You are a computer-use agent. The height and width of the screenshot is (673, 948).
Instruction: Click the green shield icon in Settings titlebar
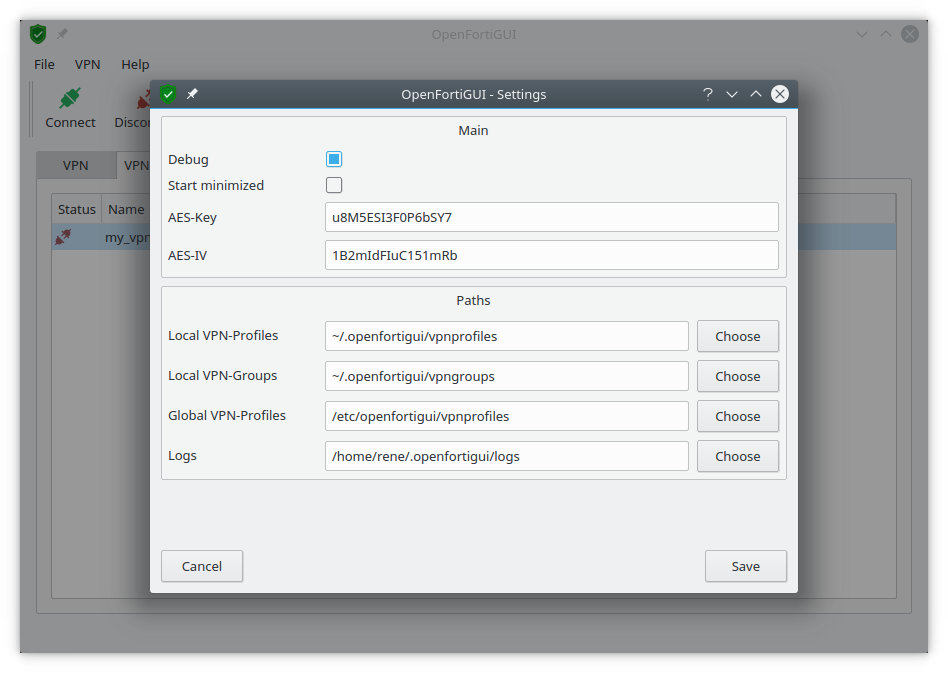click(x=168, y=94)
